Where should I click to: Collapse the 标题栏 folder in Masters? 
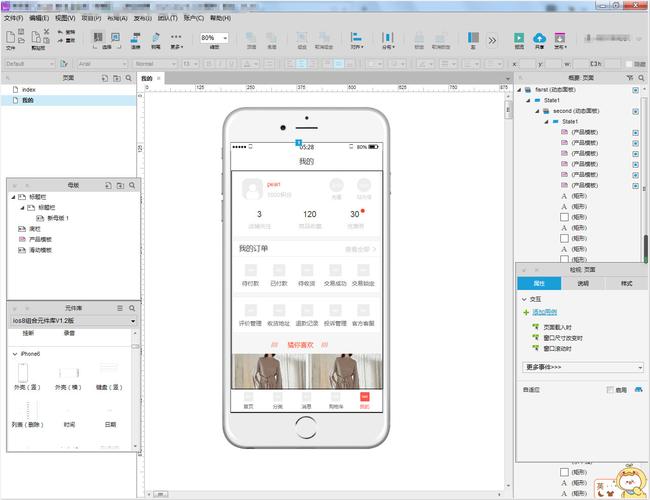pos(14,197)
